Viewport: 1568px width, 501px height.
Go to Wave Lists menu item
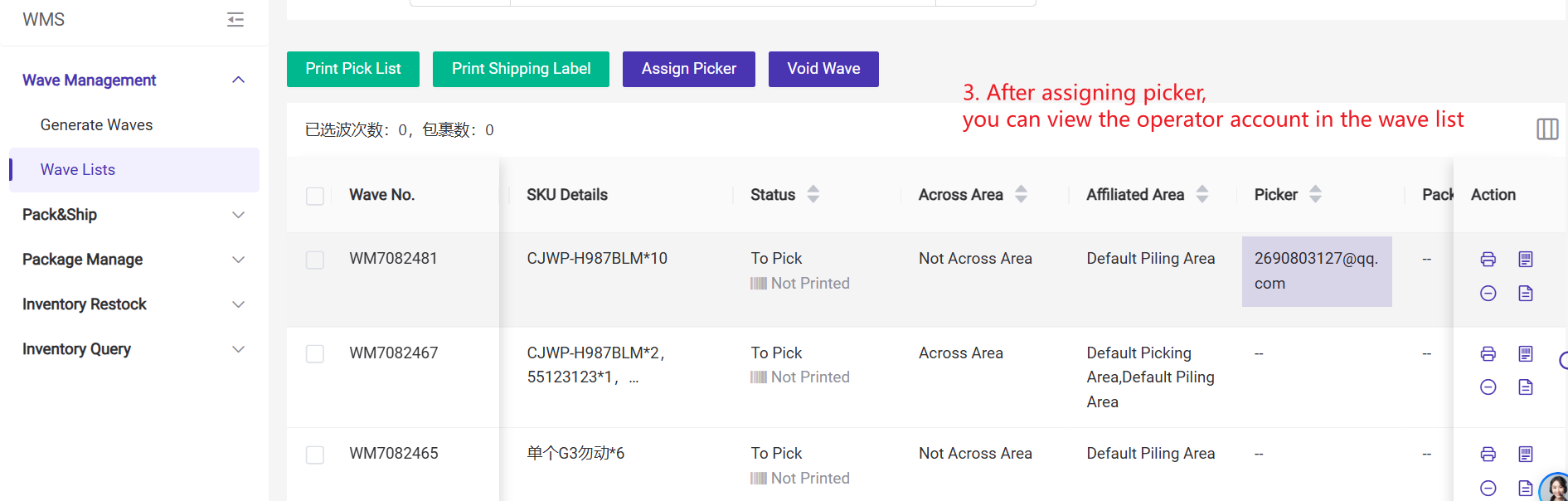78,170
